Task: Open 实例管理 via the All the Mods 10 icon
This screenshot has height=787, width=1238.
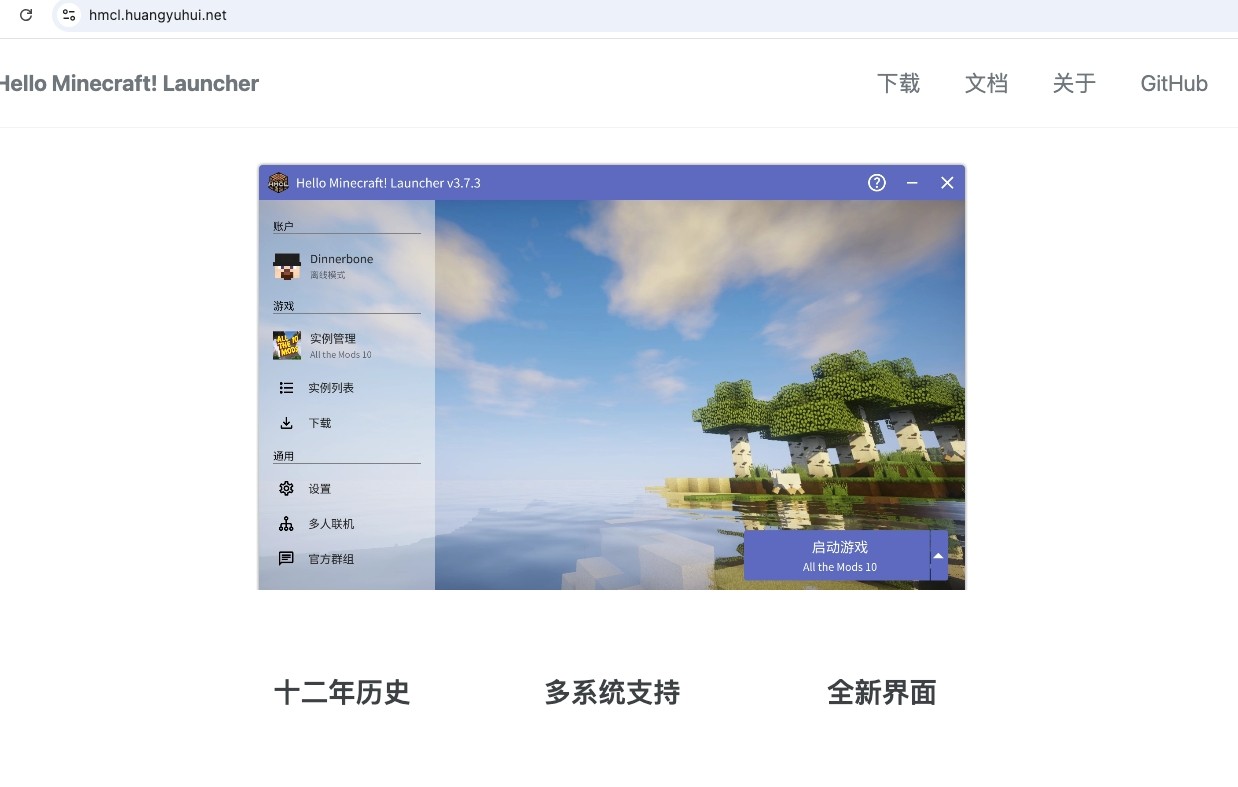Action: tap(287, 345)
